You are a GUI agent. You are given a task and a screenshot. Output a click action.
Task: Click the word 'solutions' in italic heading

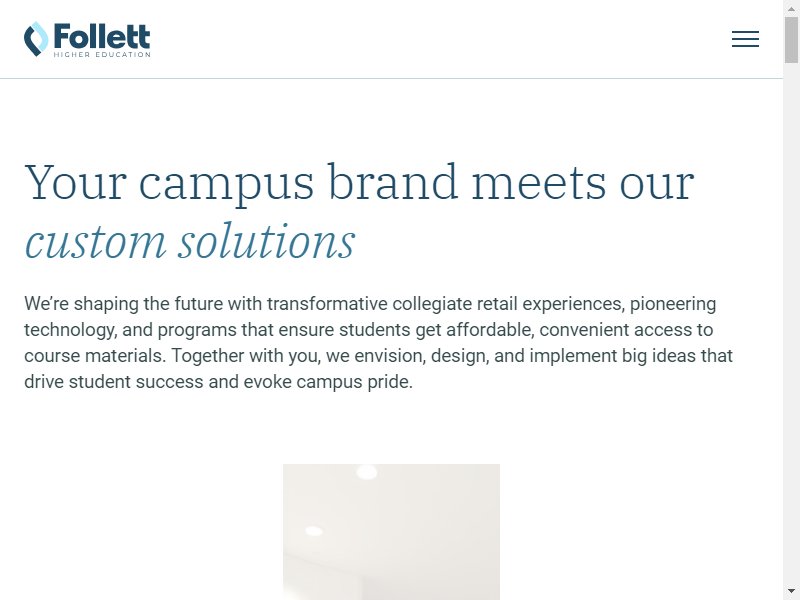pyautogui.click(x=266, y=241)
